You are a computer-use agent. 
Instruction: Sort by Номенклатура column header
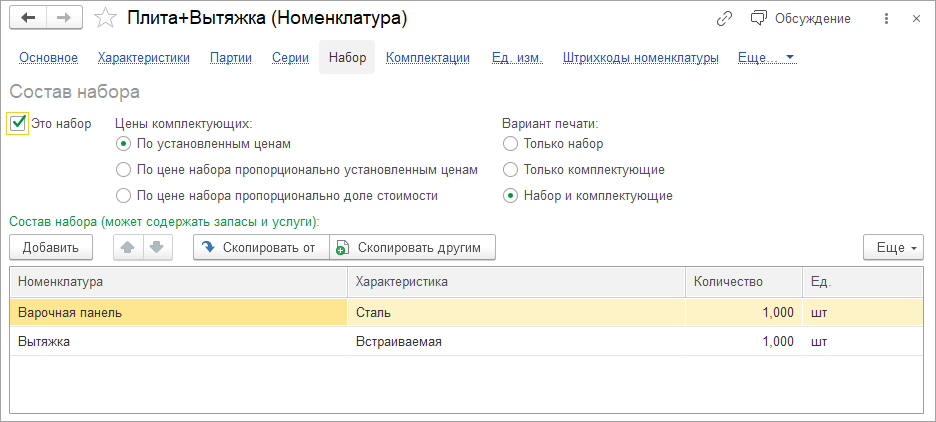(x=178, y=282)
